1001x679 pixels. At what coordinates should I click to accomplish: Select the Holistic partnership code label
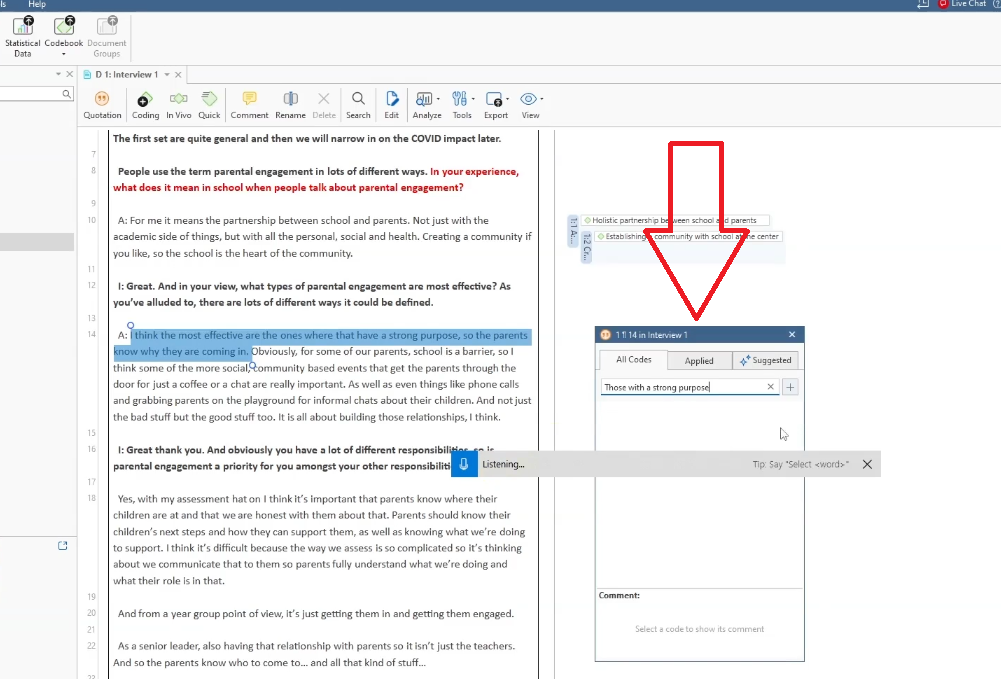[x=673, y=220]
